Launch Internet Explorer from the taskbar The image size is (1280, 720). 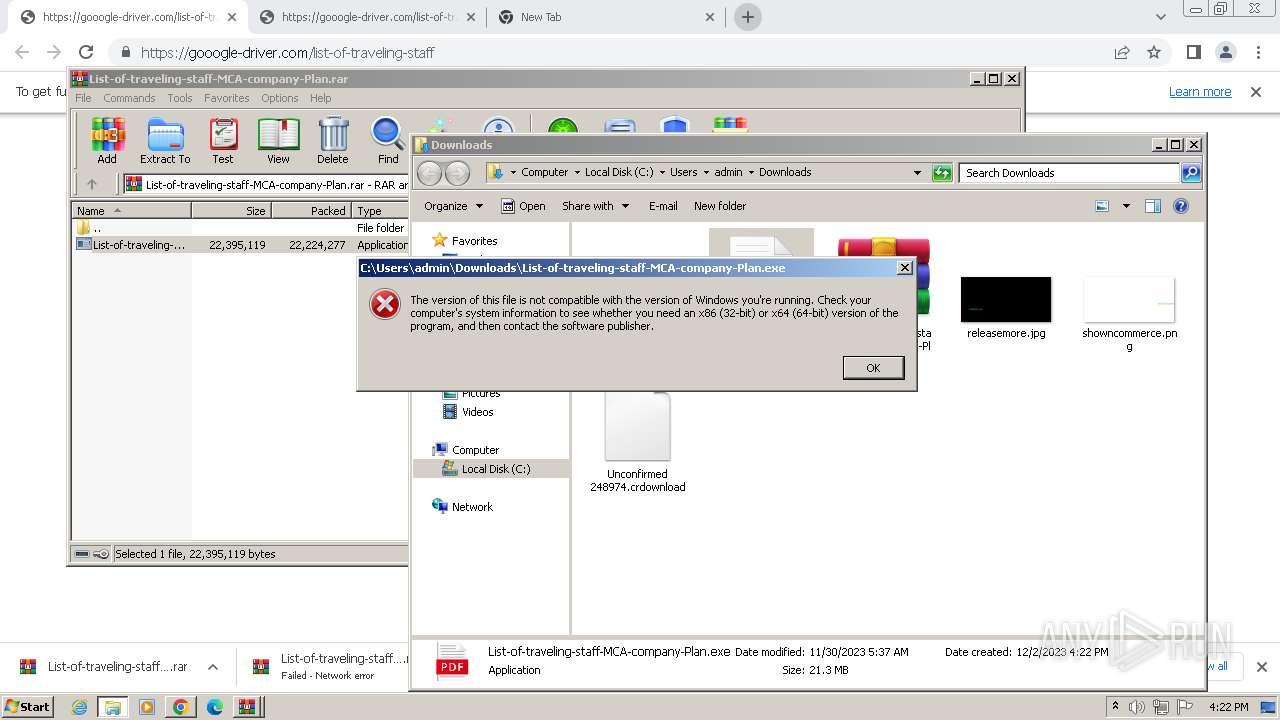tap(79, 707)
